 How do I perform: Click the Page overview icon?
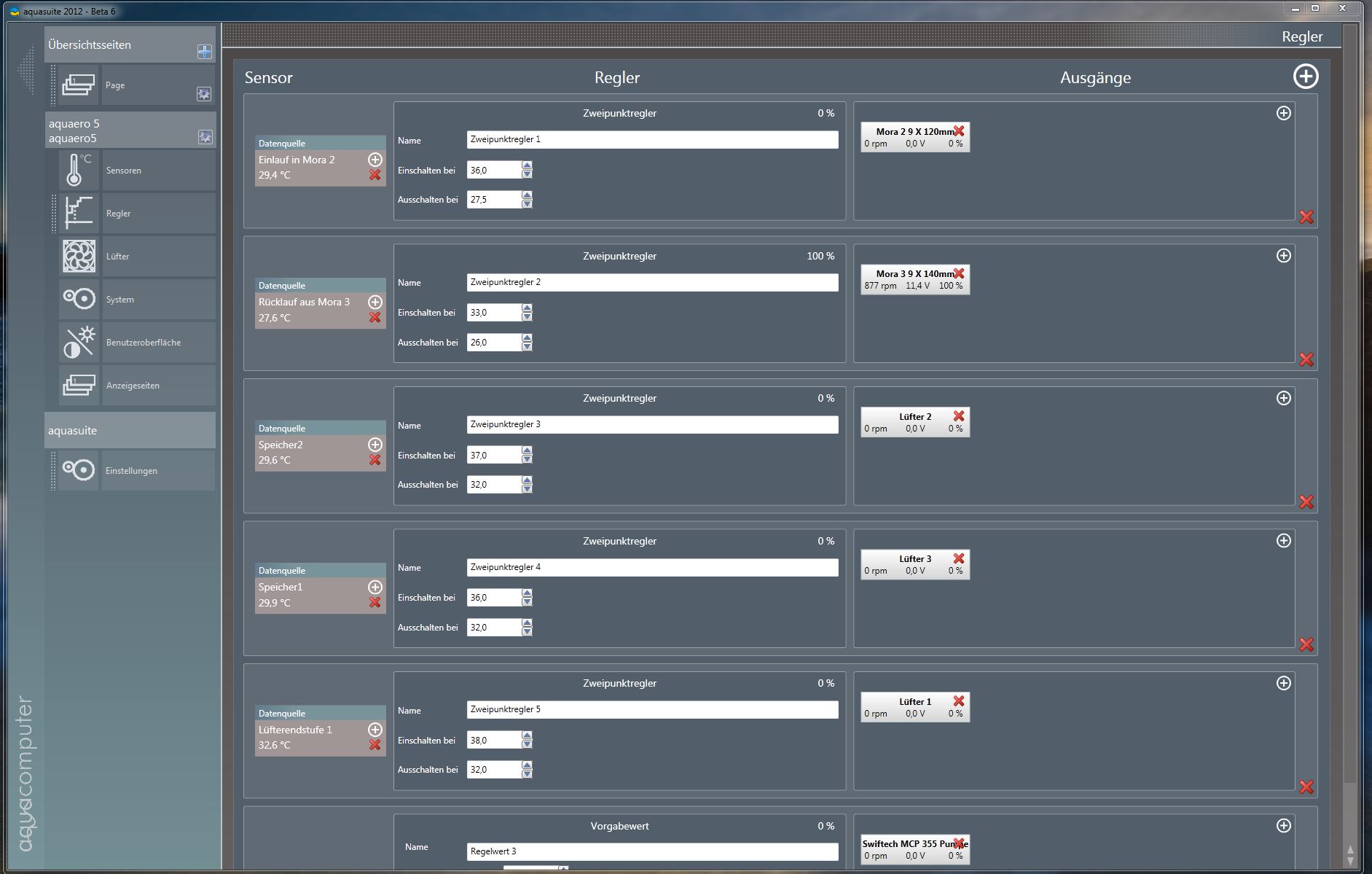[x=79, y=85]
